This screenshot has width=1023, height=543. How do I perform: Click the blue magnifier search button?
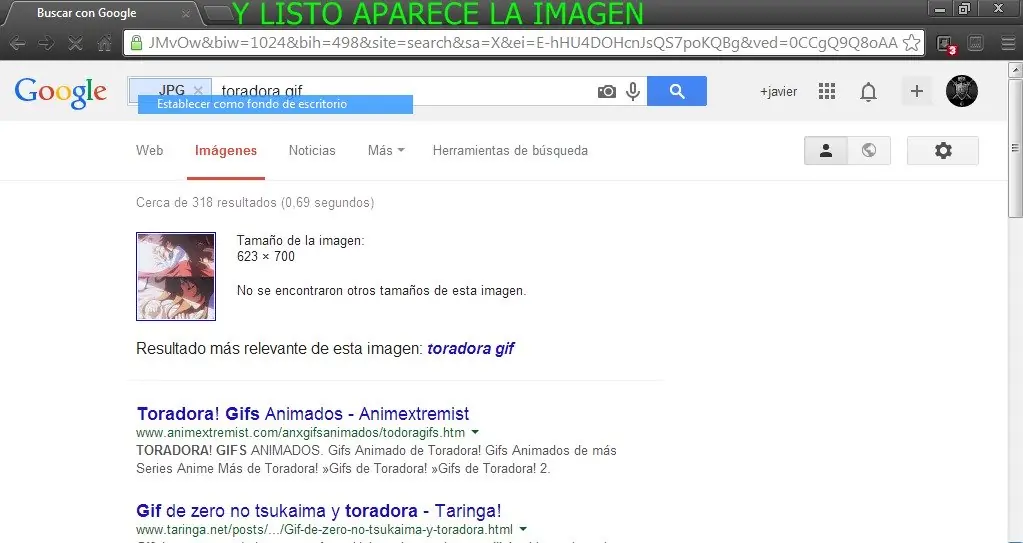(x=677, y=91)
